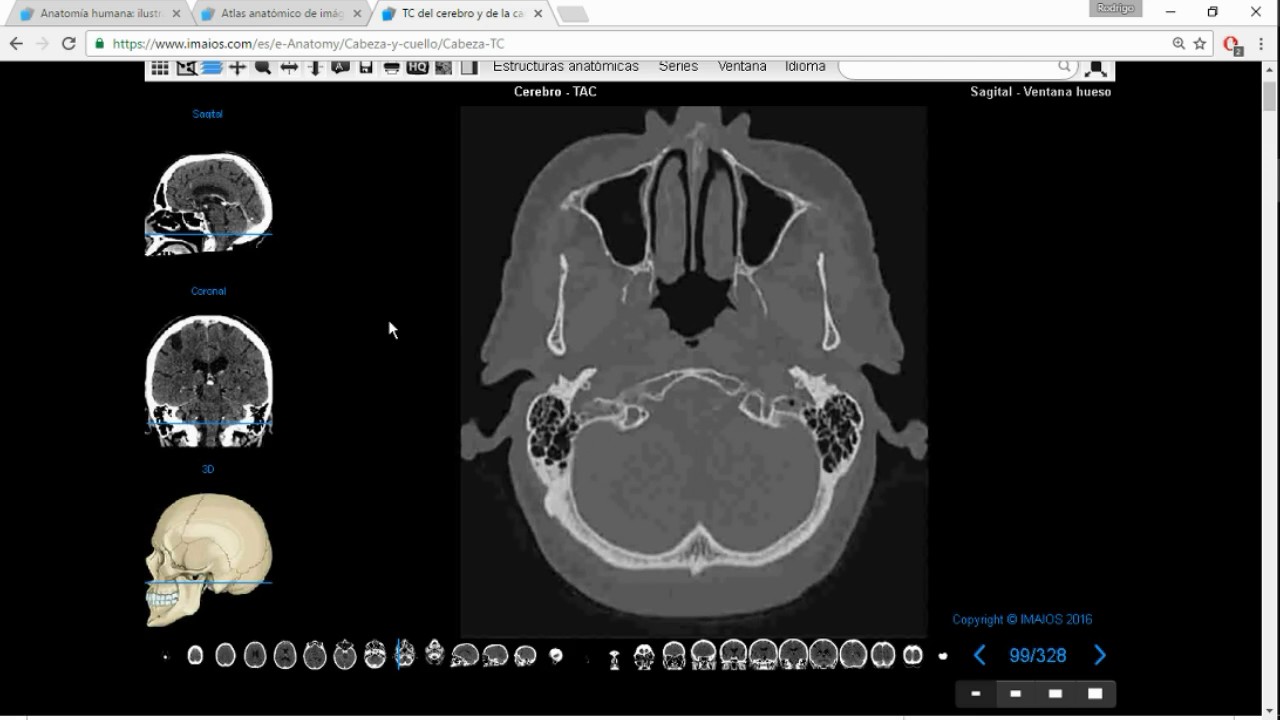Click the red extension icon in Chrome toolbar
The image size is (1280, 720).
(x=1232, y=45)
